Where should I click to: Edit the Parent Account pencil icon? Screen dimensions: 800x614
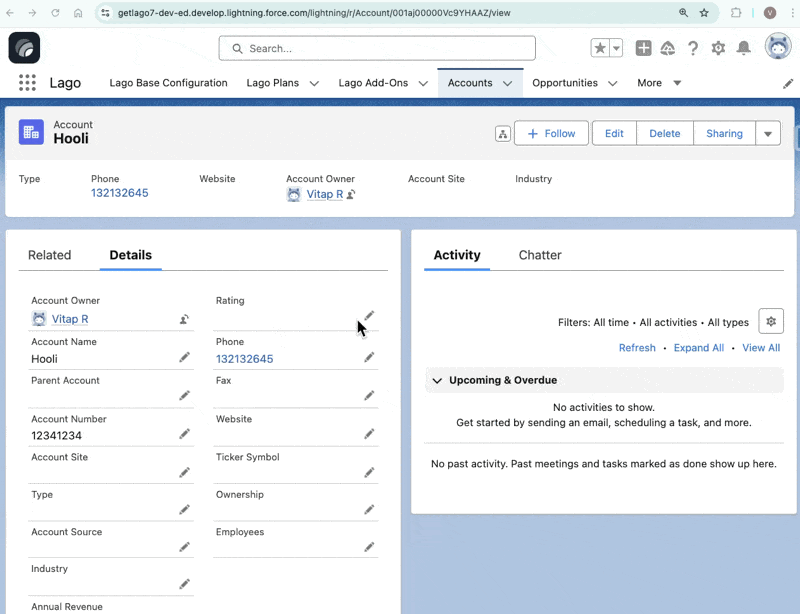pos(184,396)
